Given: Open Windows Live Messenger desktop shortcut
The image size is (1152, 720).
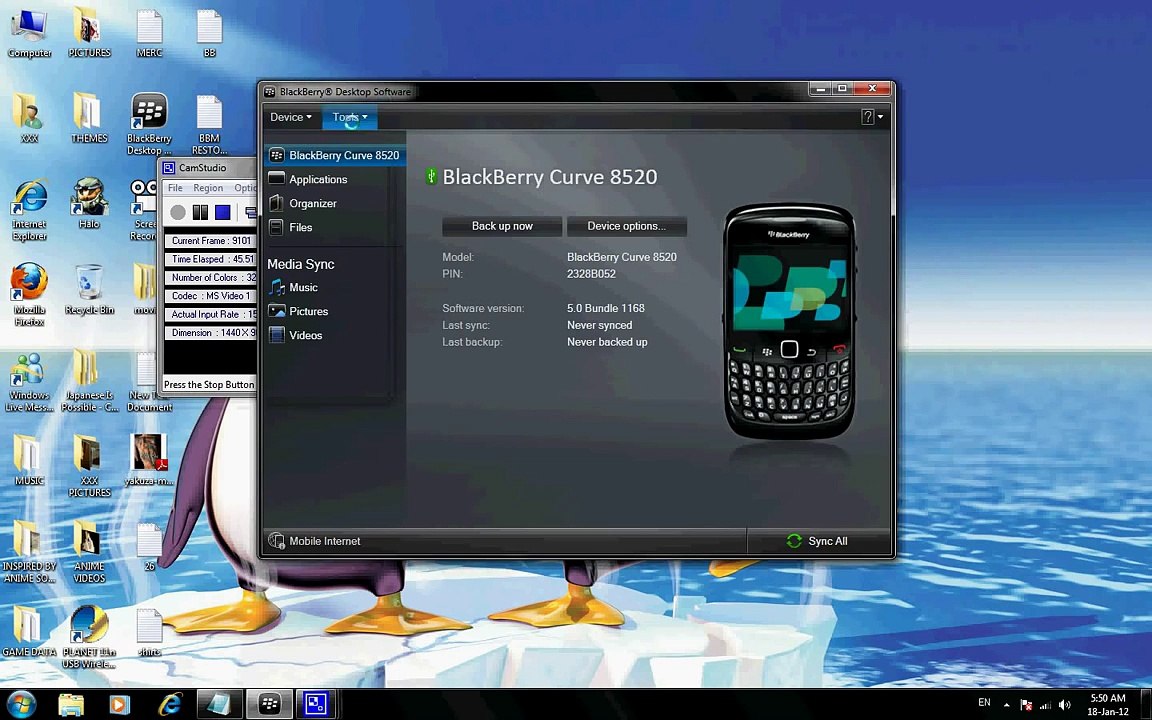Looking at the screenshot, I should [29, 381].
